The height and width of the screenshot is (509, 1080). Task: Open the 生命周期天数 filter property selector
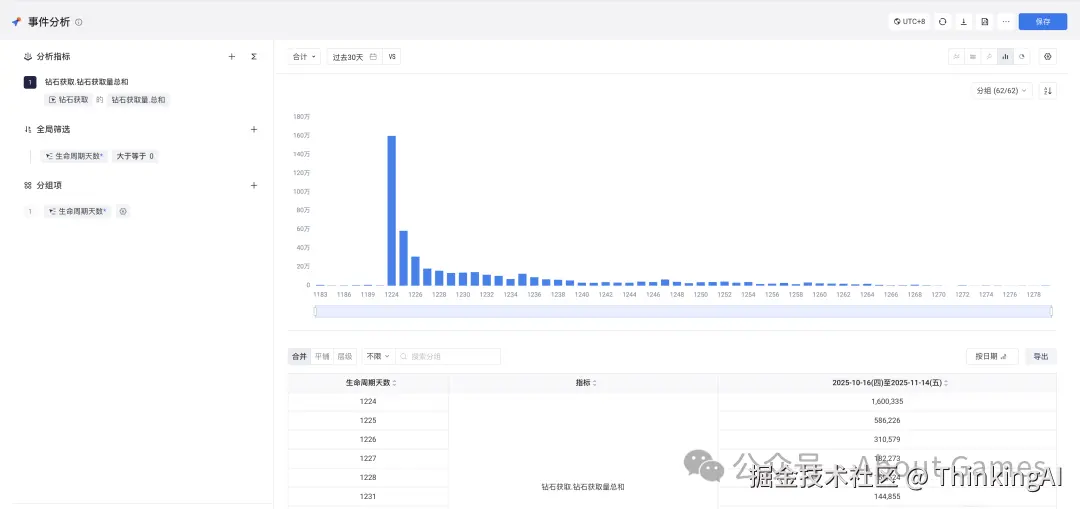pos(74,156)
